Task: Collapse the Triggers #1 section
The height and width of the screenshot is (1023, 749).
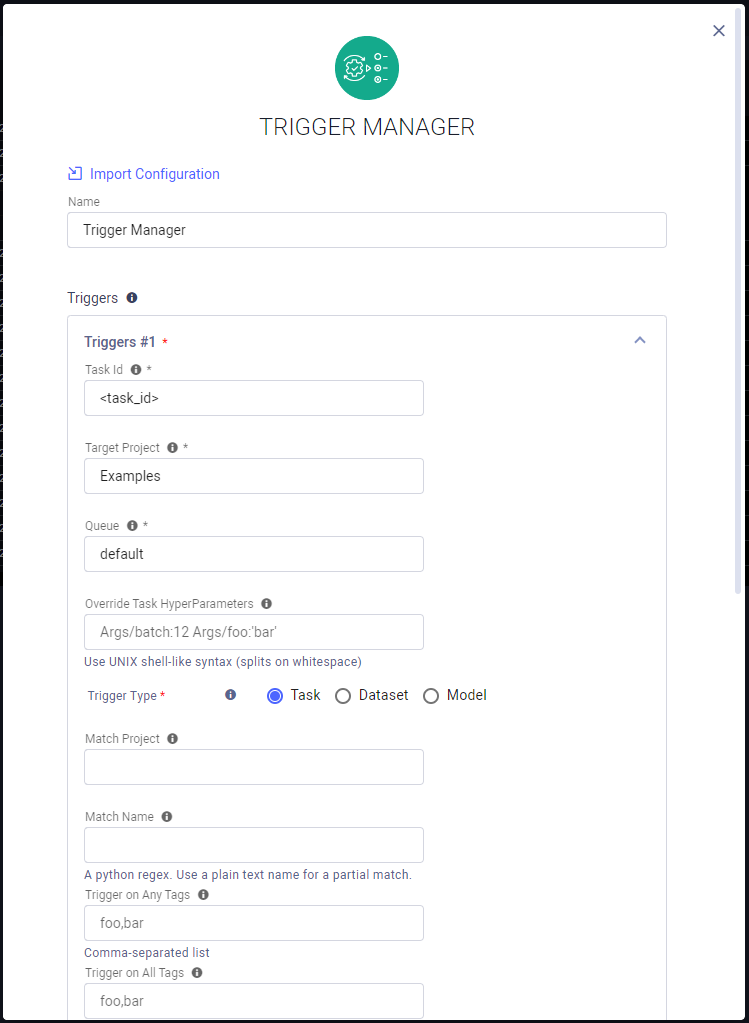Action: 640,340
